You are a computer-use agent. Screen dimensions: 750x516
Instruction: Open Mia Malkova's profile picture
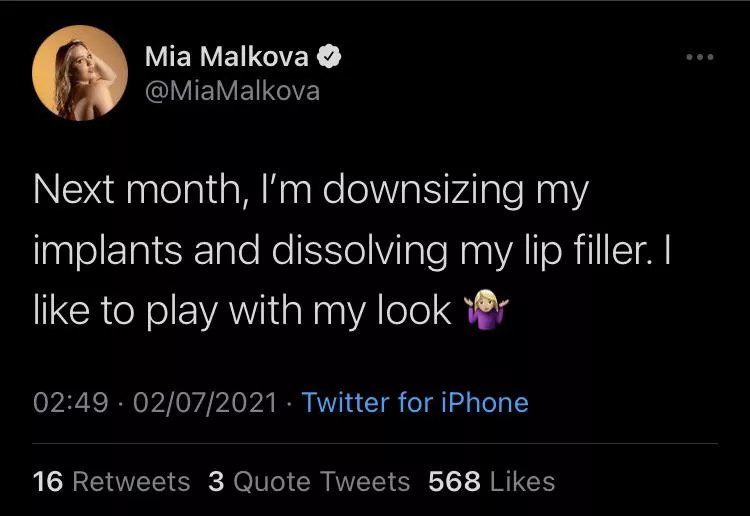click(80, 73)
